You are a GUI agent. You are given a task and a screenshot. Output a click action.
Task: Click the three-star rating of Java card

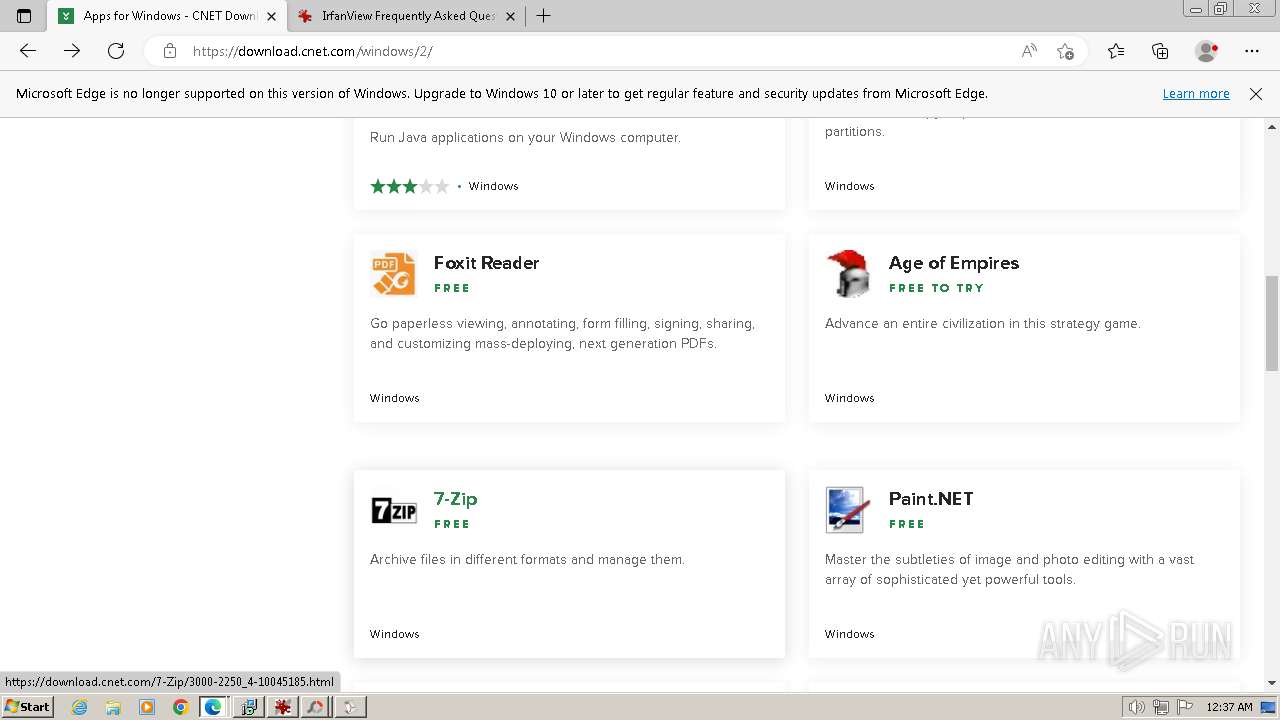pyautogui.click(x=409, y=186)
